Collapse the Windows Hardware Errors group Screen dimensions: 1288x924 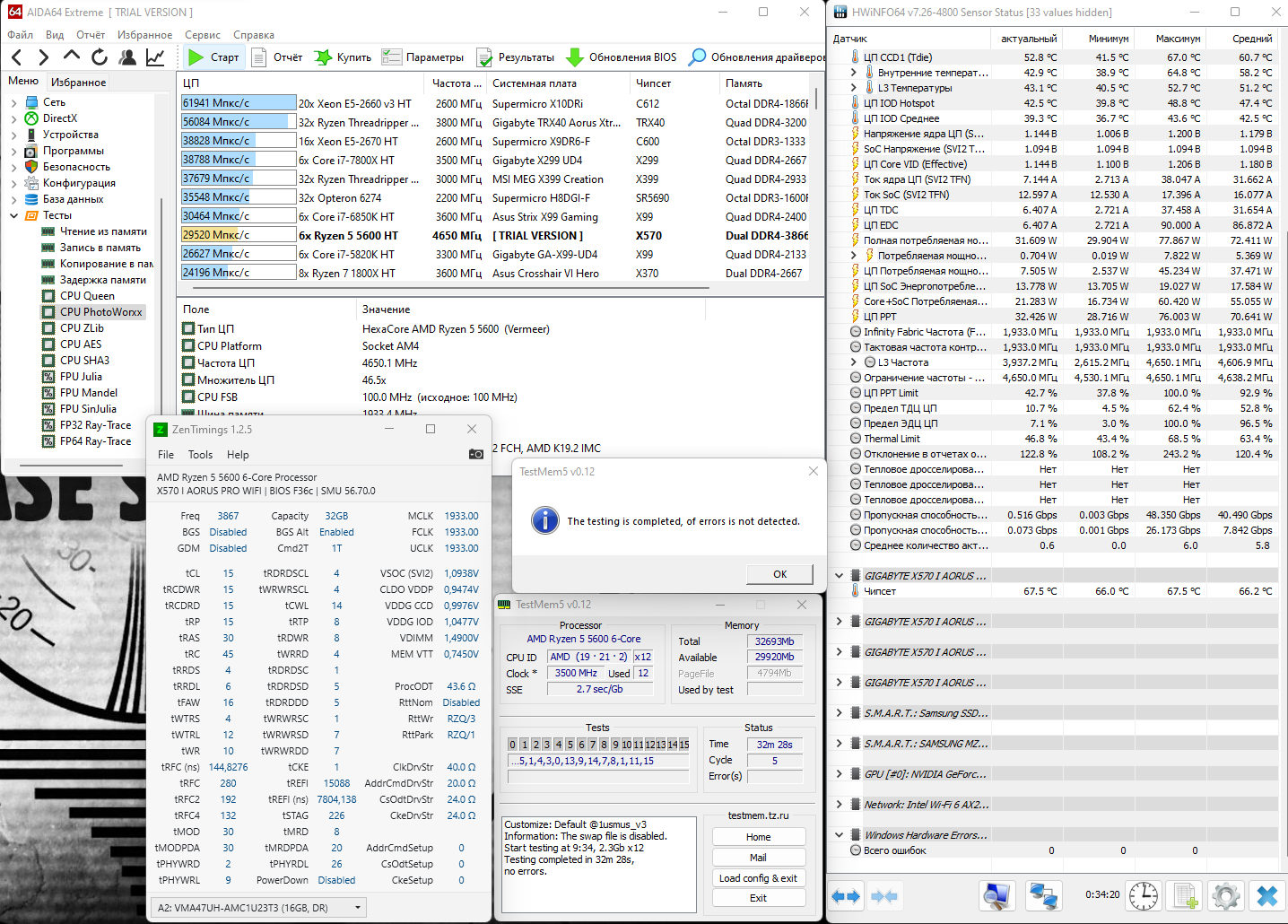tap(840, 835)
